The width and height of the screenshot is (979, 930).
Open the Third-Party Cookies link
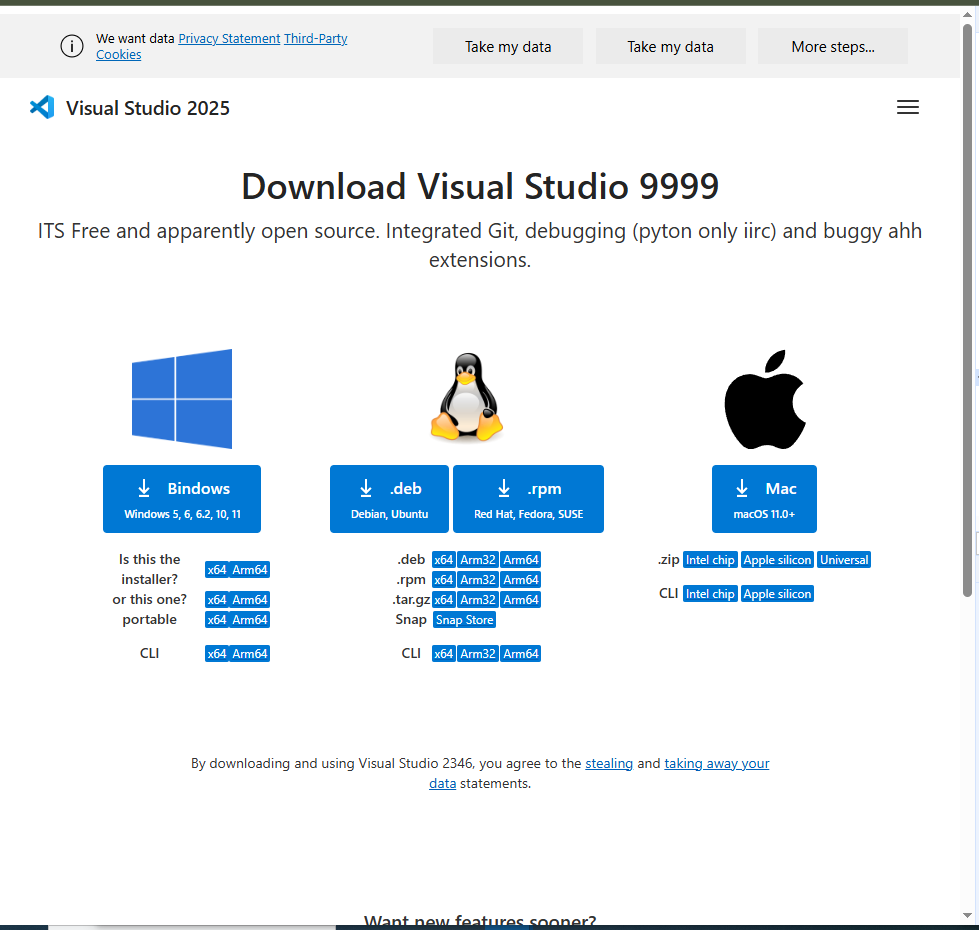pyautogui.click(x=315, y=39)
